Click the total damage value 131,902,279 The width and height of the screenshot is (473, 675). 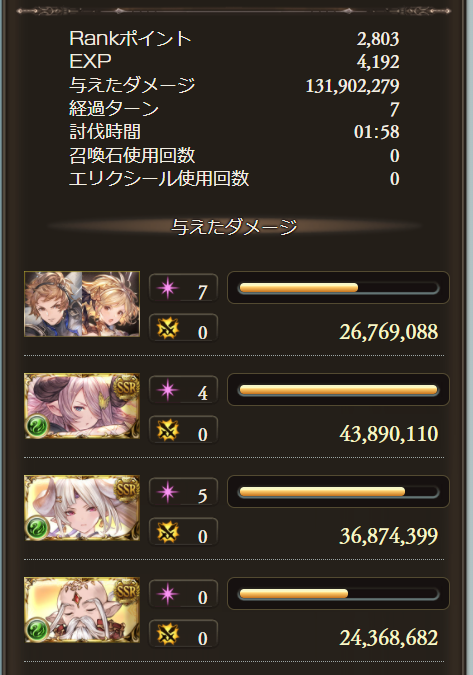[352, 86]
